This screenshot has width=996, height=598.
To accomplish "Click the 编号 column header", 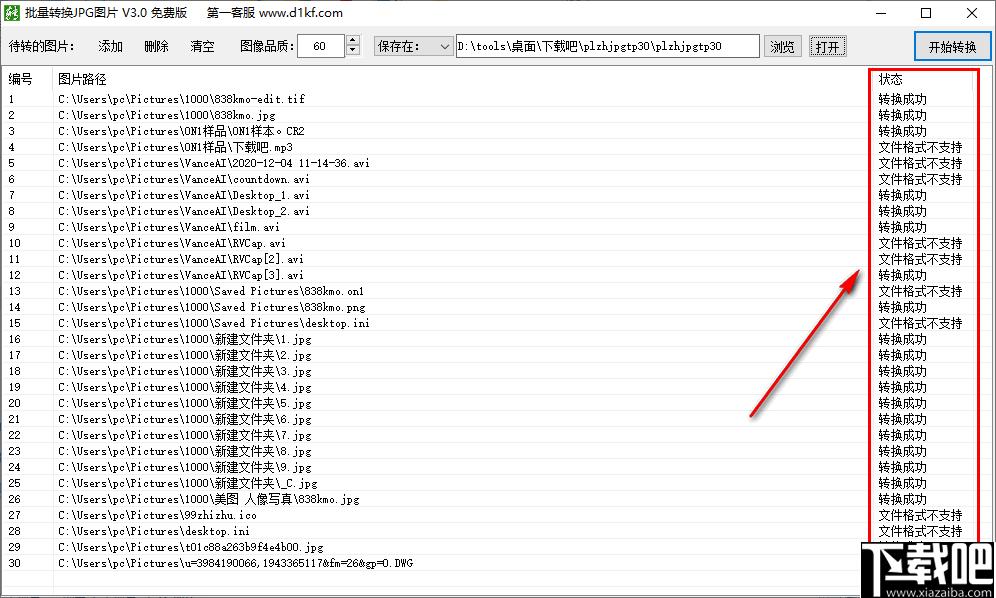I will pos(21,79).
